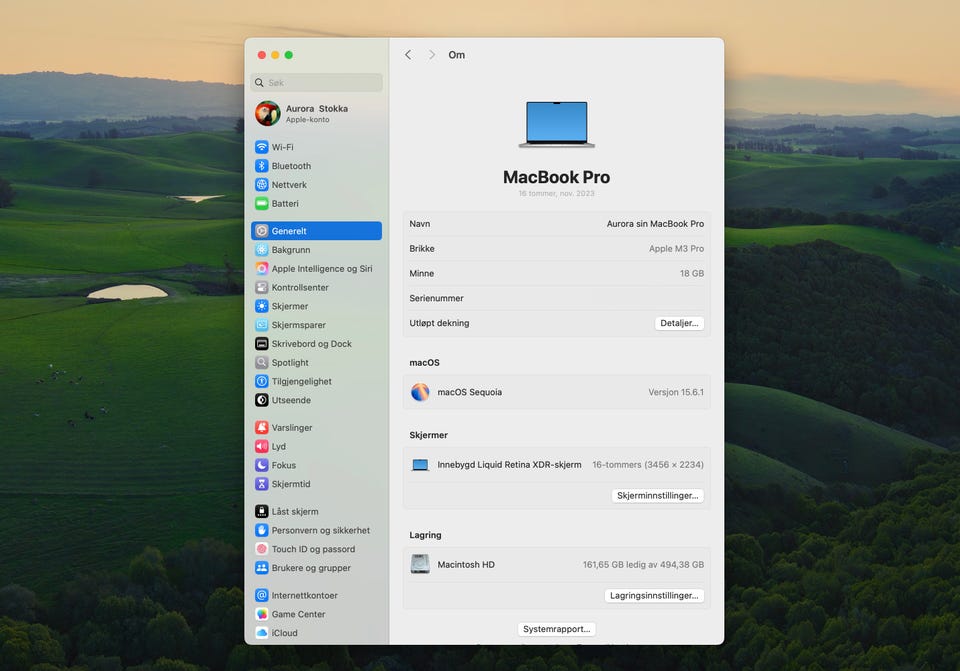Select the Spotlight icon in sidebar
This screenshot has width=960, height=671.
click(x=262, y=362)
